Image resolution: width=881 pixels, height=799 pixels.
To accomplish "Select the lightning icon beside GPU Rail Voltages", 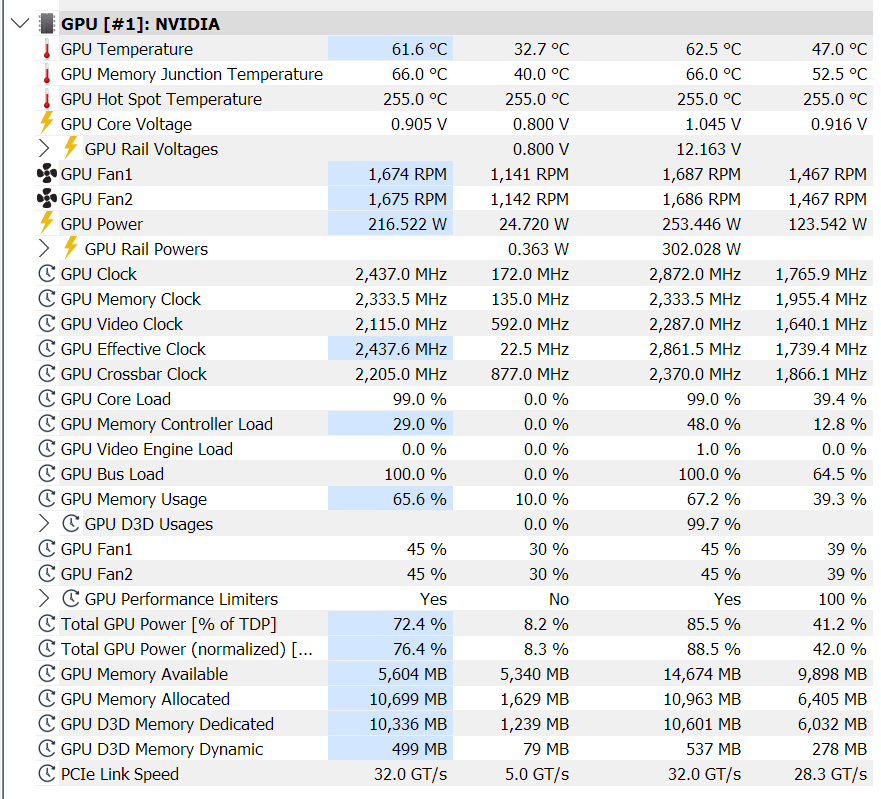I will [71, 148].
